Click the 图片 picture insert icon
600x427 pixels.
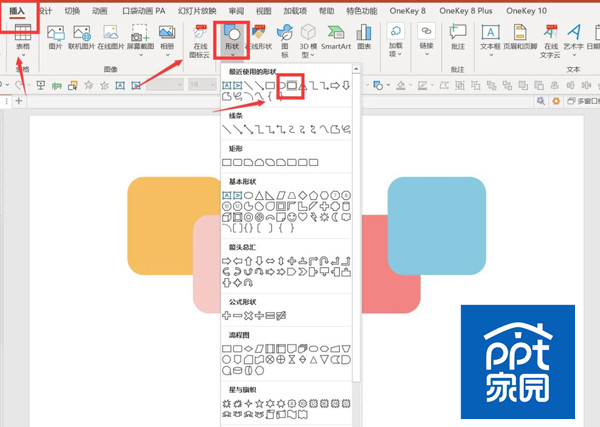(x=55, y=37)
